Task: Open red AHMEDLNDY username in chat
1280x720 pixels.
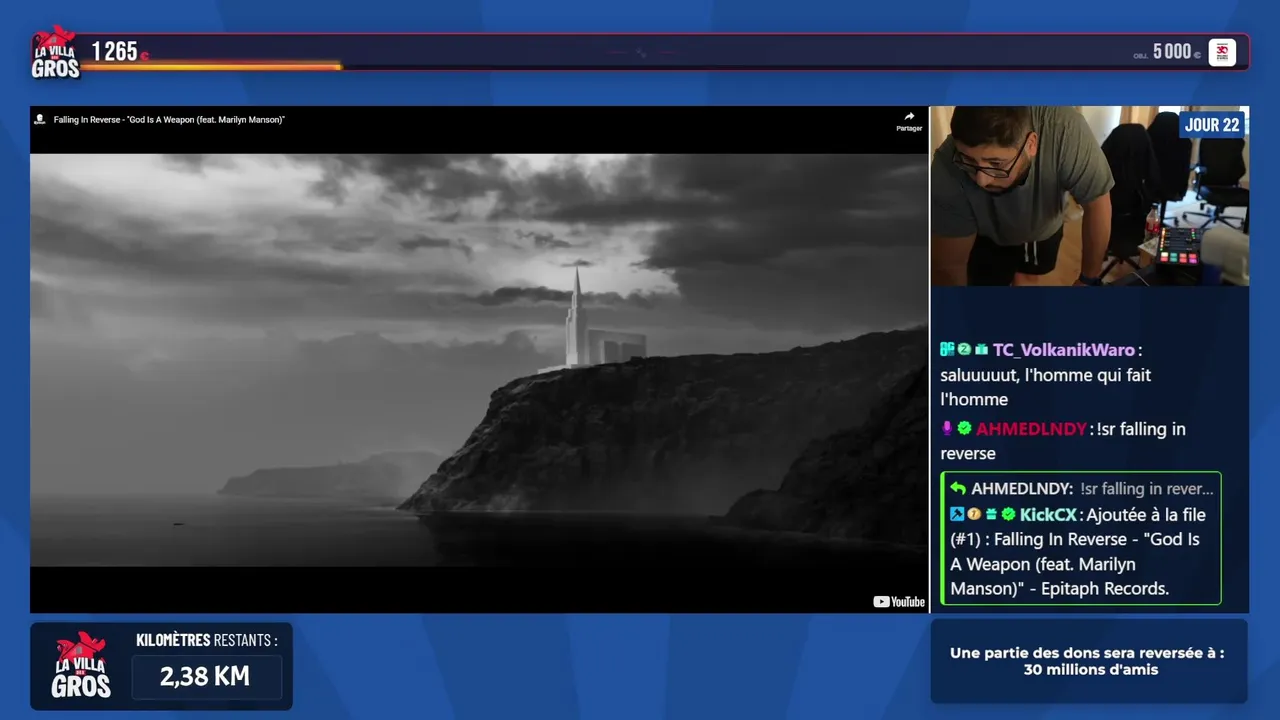Action: 1031,429
